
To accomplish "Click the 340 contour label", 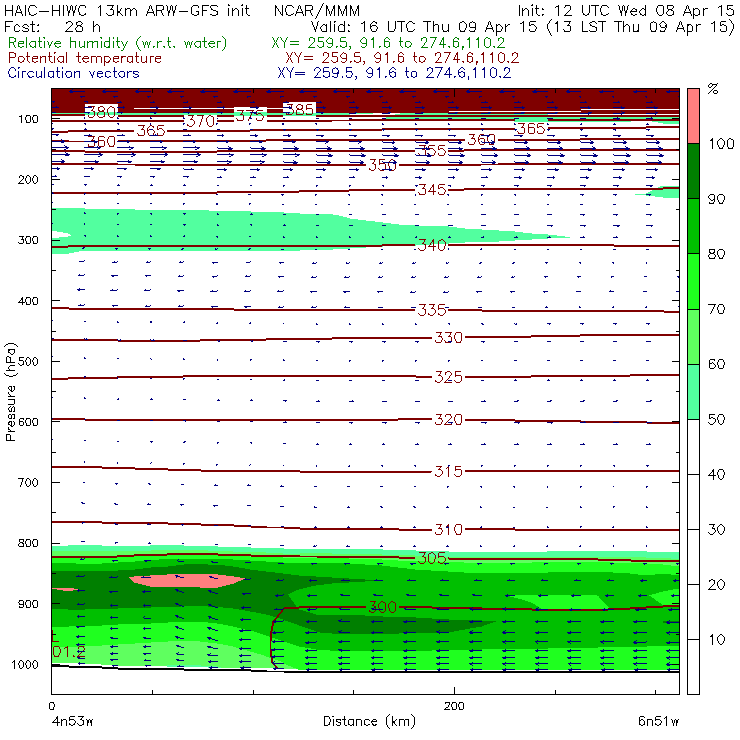I will tap(432, 245).
